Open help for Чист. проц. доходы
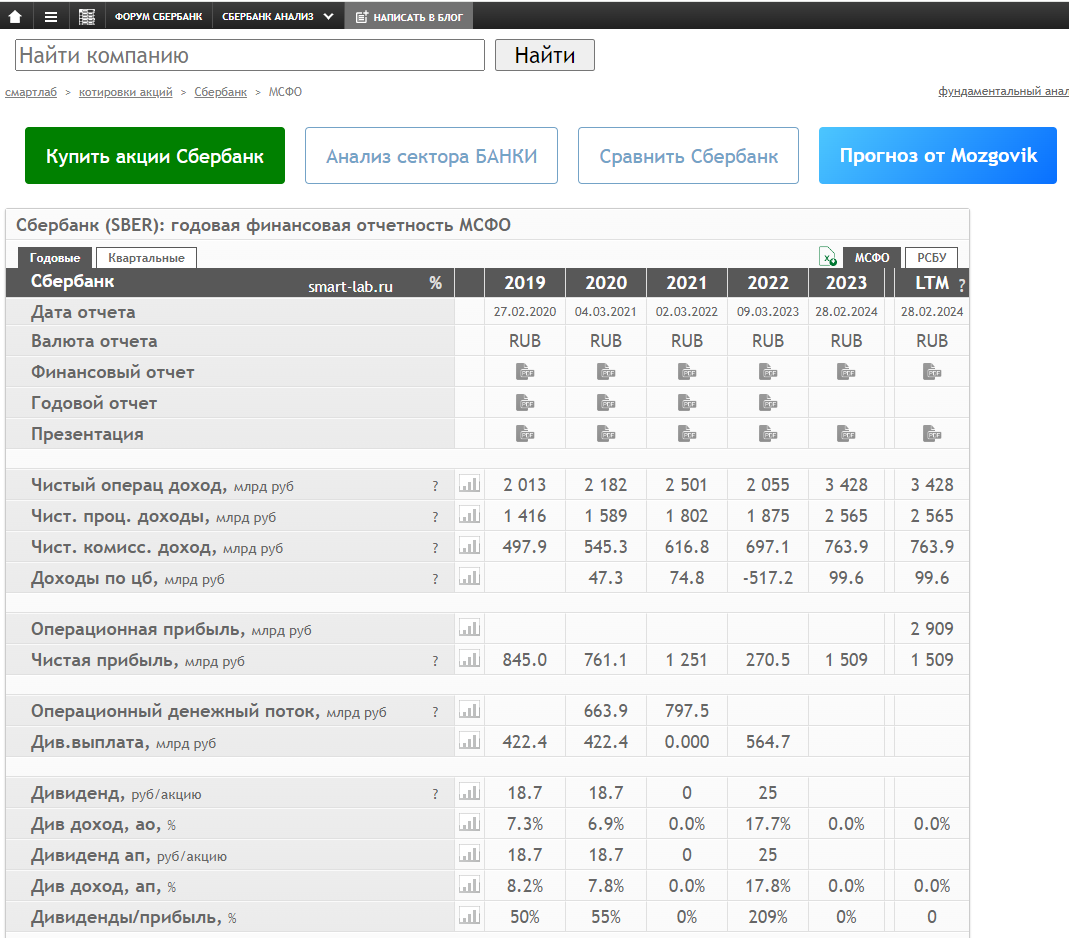This screenshot has height=938, width=1069. click(435, 517)
